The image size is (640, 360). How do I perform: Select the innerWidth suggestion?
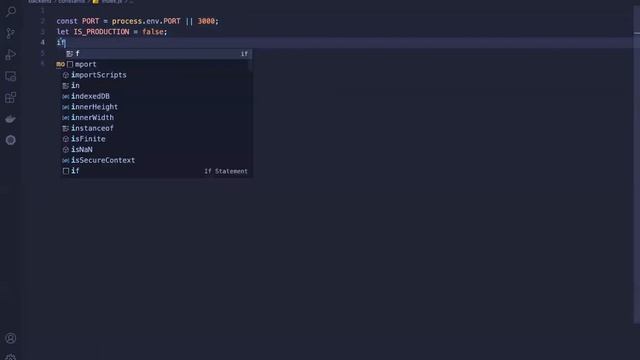pyautogui.click(x=156, y=118)
